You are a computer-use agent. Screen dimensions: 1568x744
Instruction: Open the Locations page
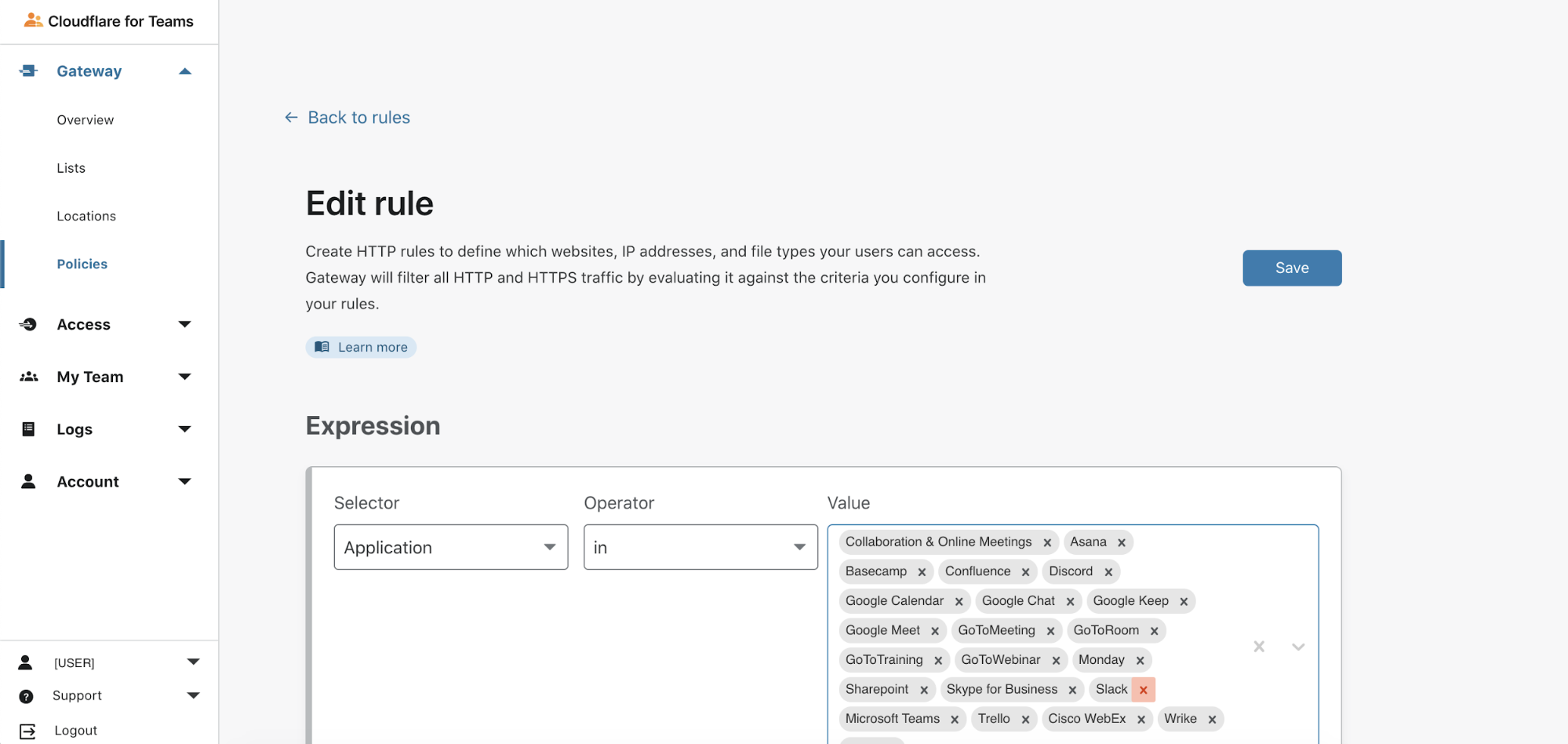(86, 216)
